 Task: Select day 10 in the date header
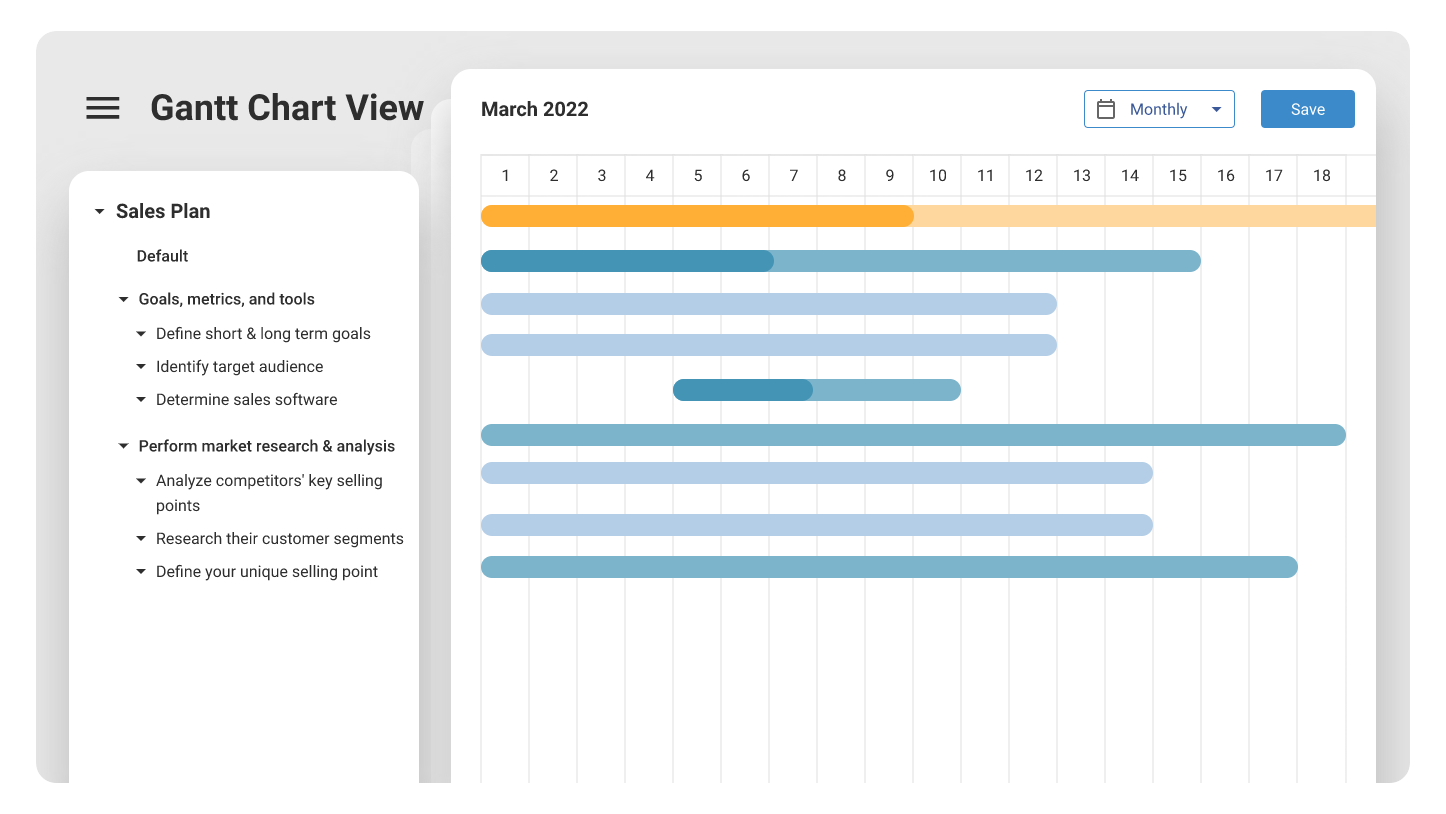click(937, 175)
